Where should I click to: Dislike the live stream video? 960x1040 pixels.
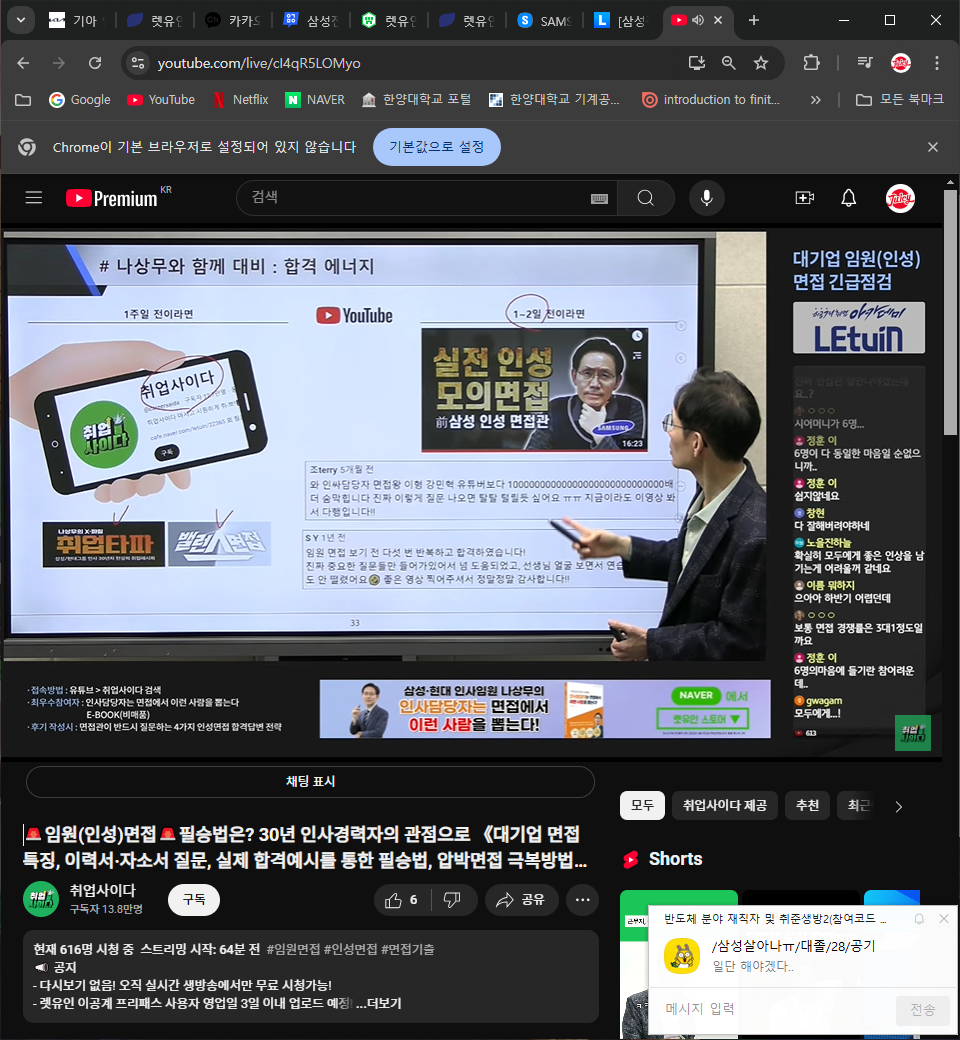(x=452, y=900)
